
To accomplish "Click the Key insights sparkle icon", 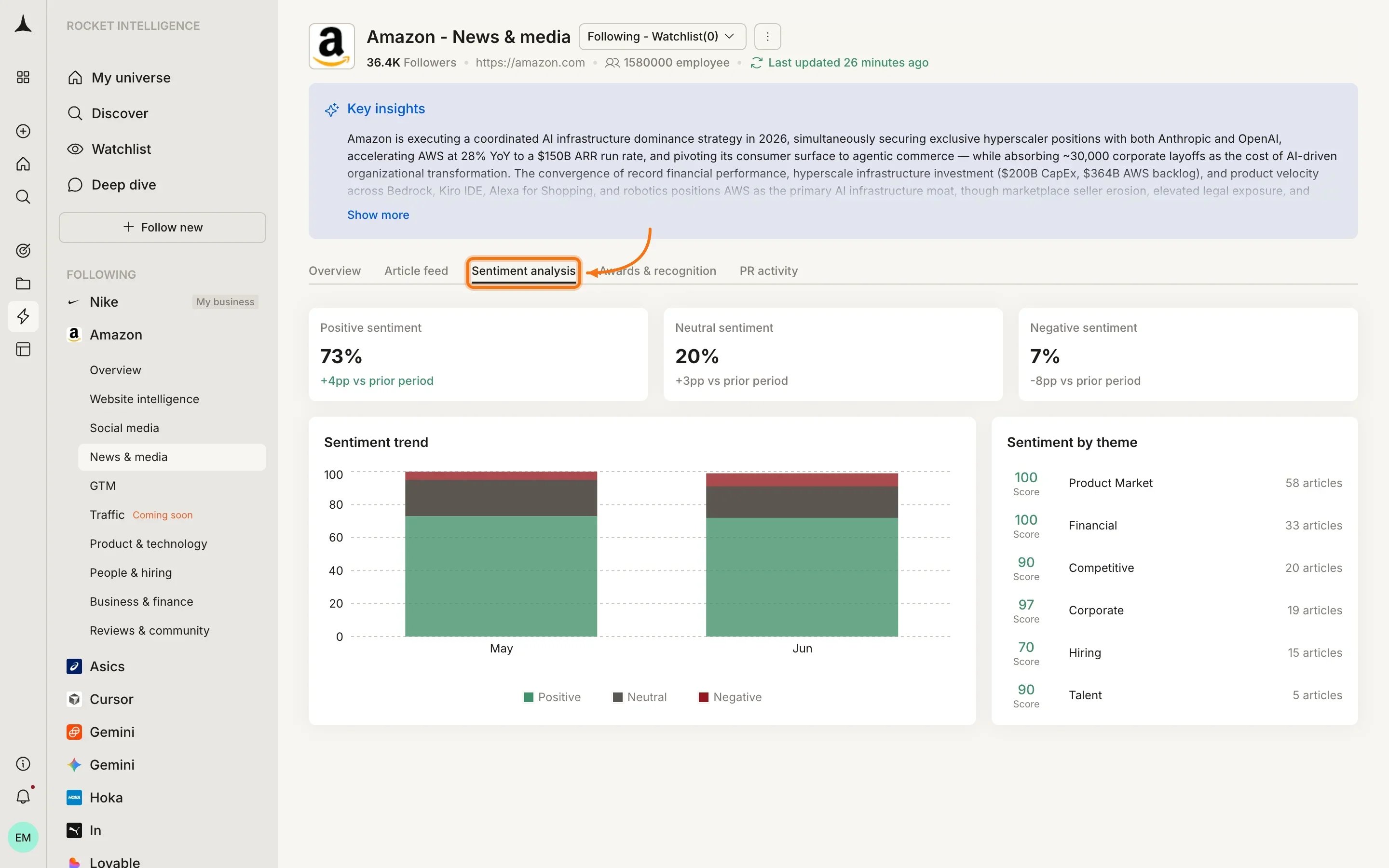I will (332, 109).
